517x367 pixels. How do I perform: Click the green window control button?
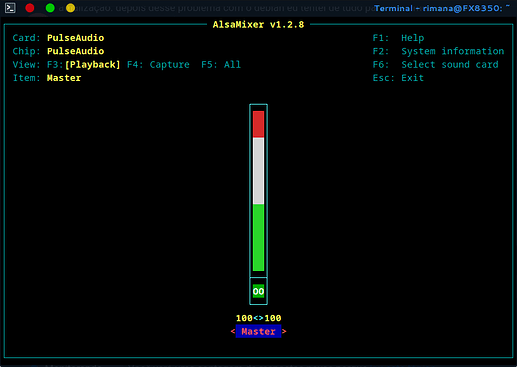point(50,8)
